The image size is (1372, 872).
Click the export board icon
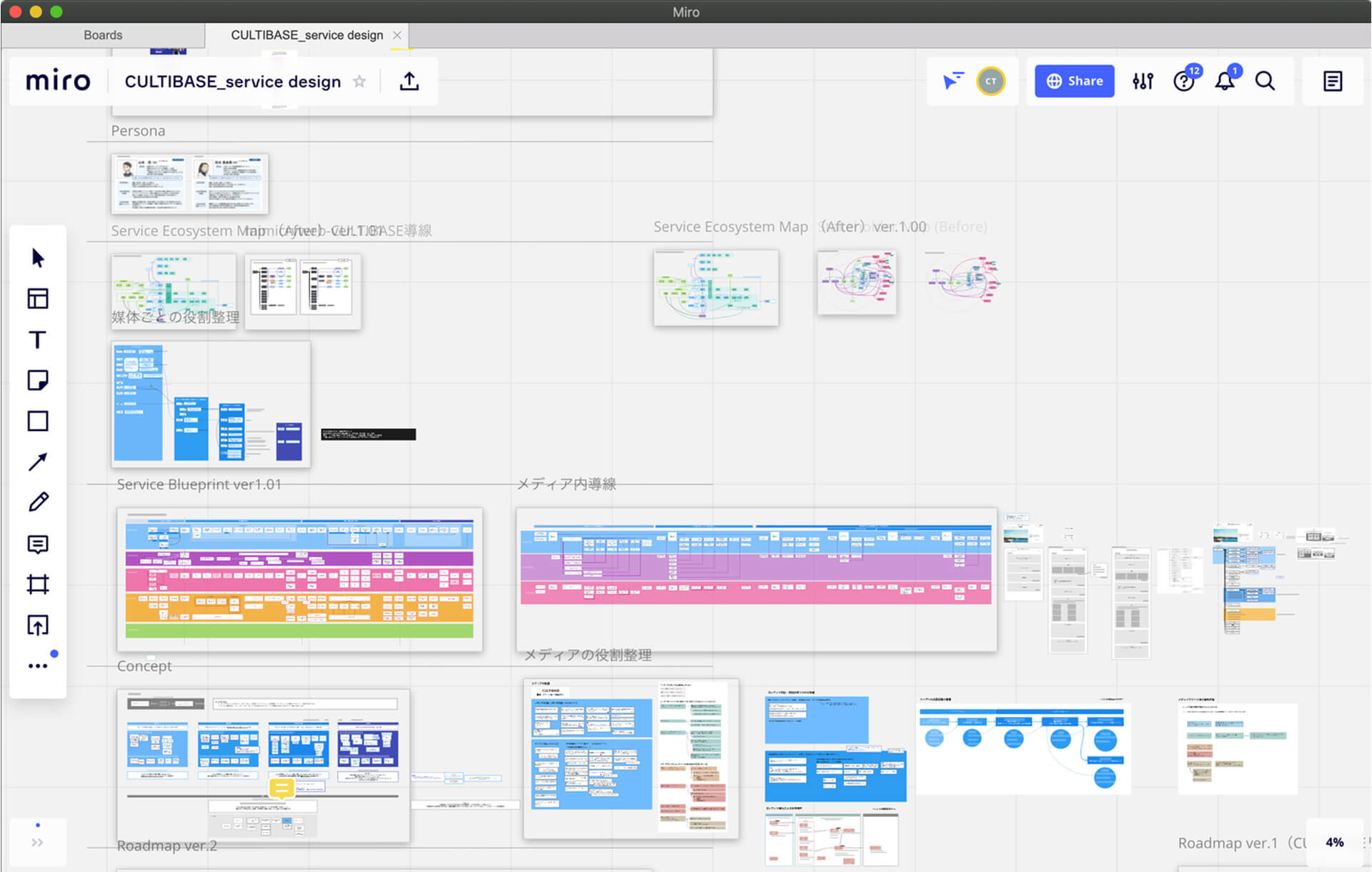tap(409, 81)
